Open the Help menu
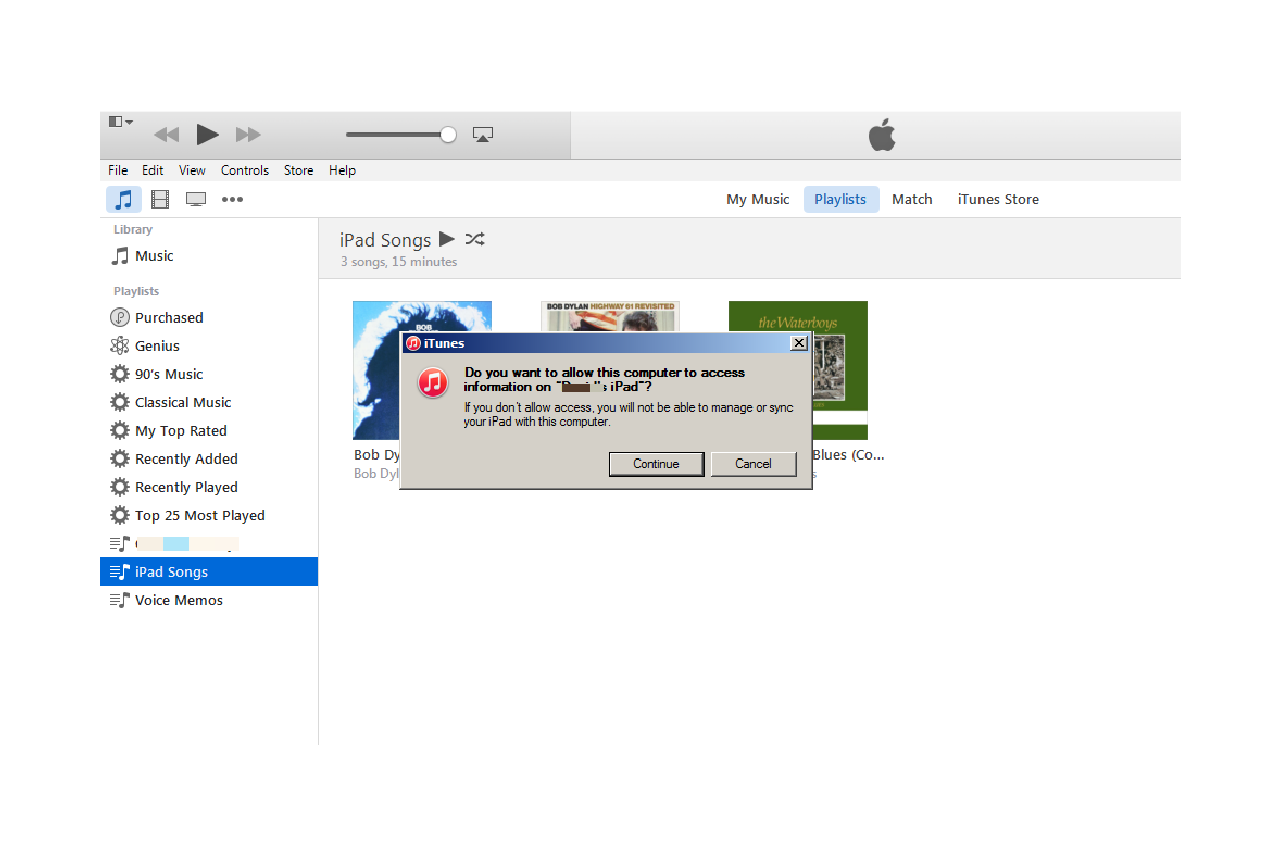This screenshot has width=1280, height=853. [x=342, y=170]
